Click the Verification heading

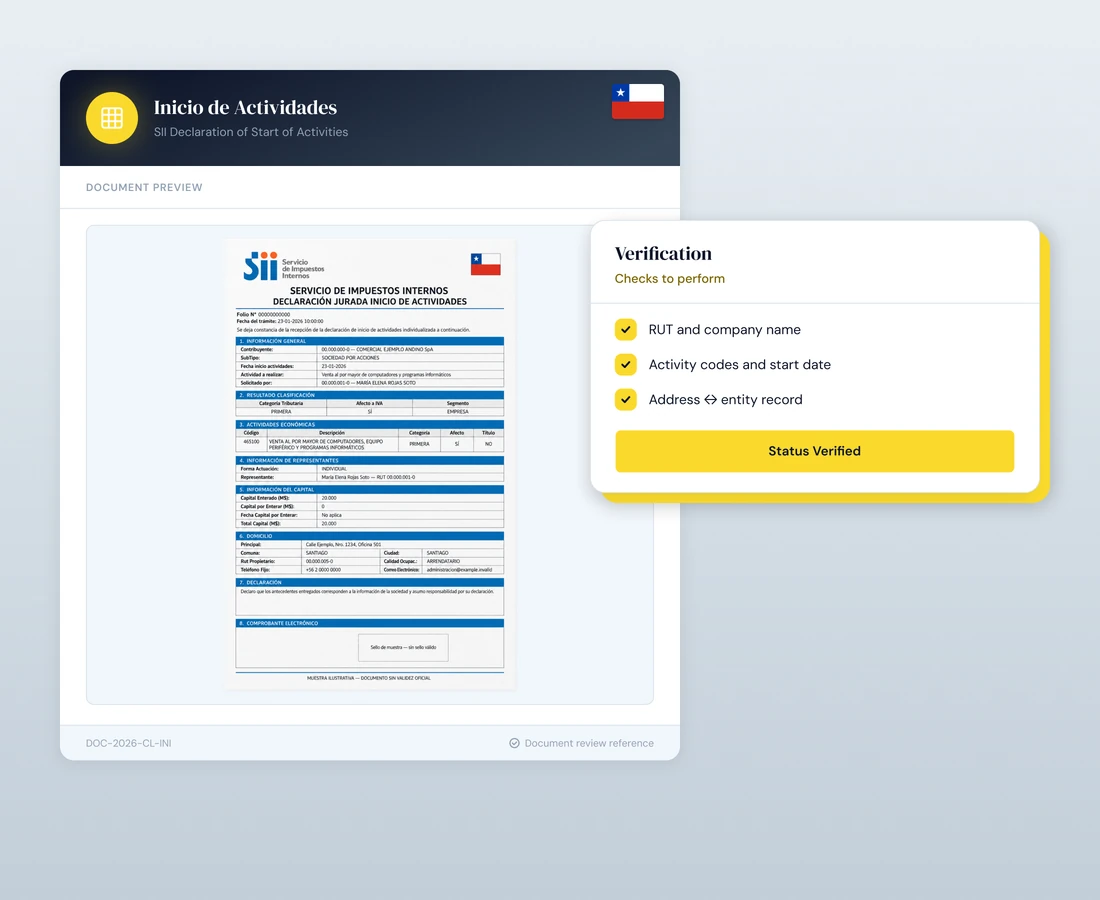pos(663,253)
